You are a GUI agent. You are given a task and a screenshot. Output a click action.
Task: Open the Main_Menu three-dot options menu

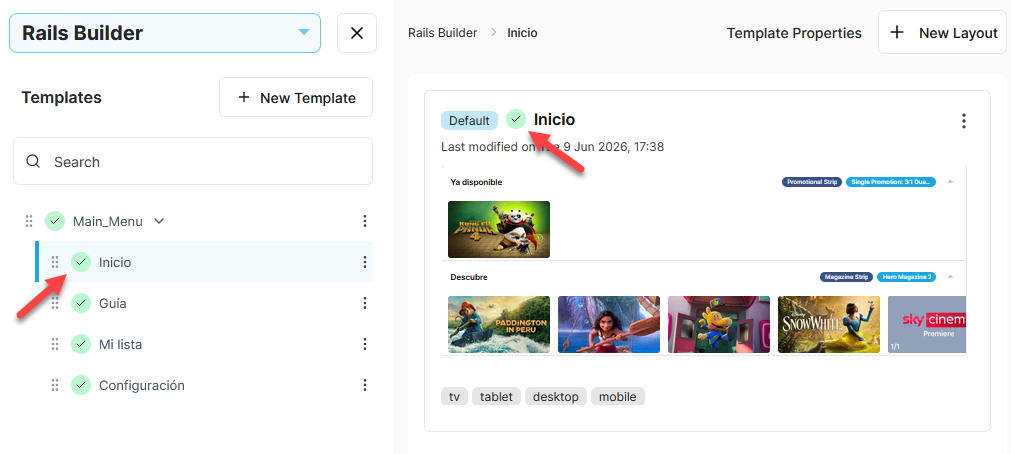[365, 221]
